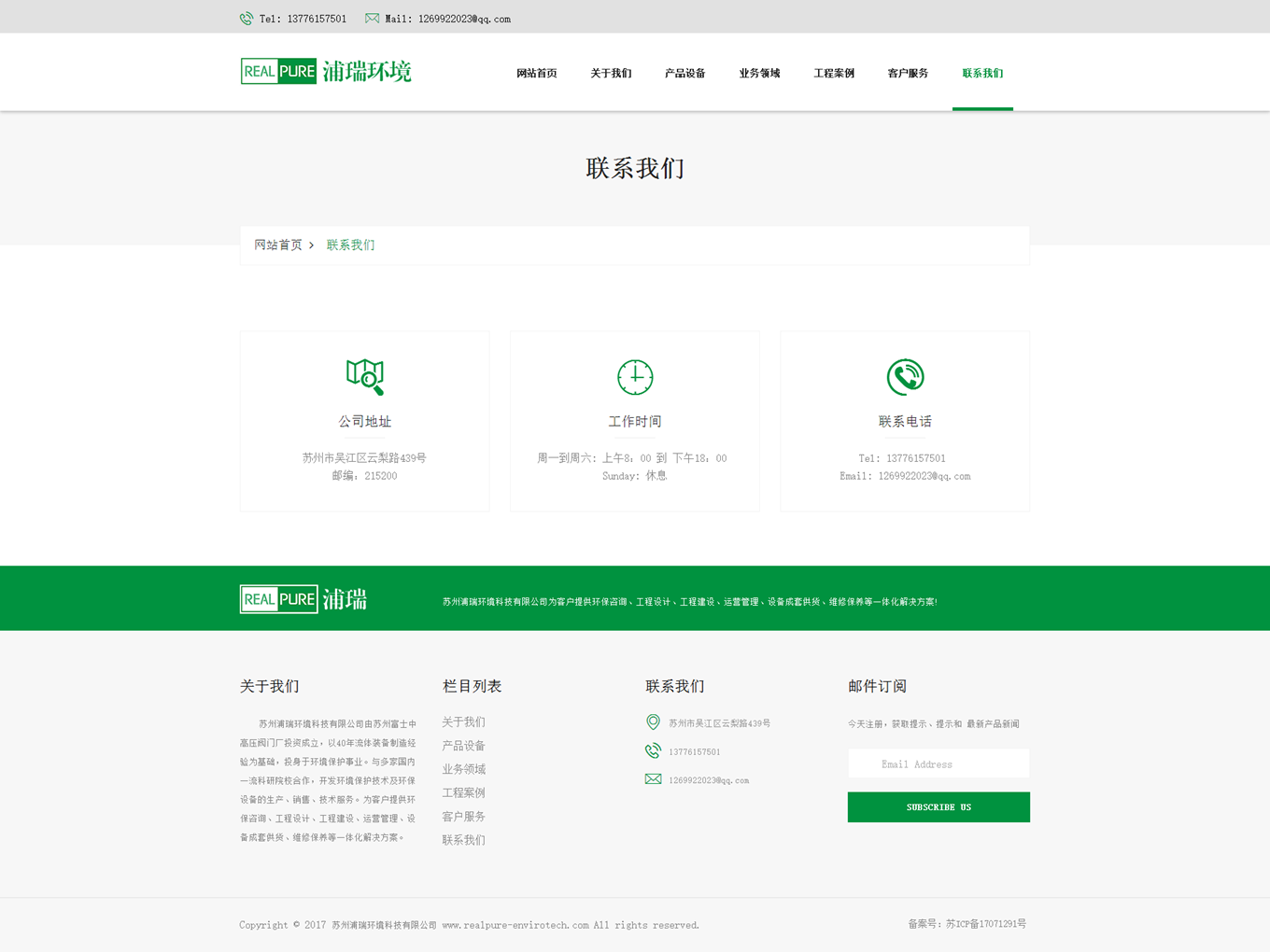Click the Email Address input field
Screen dimensions: 1270x952
coord(938,764)
